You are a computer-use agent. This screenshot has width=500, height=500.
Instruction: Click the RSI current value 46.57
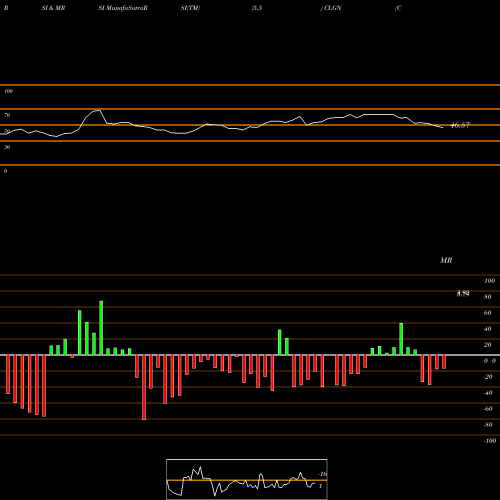coord(460,125)
